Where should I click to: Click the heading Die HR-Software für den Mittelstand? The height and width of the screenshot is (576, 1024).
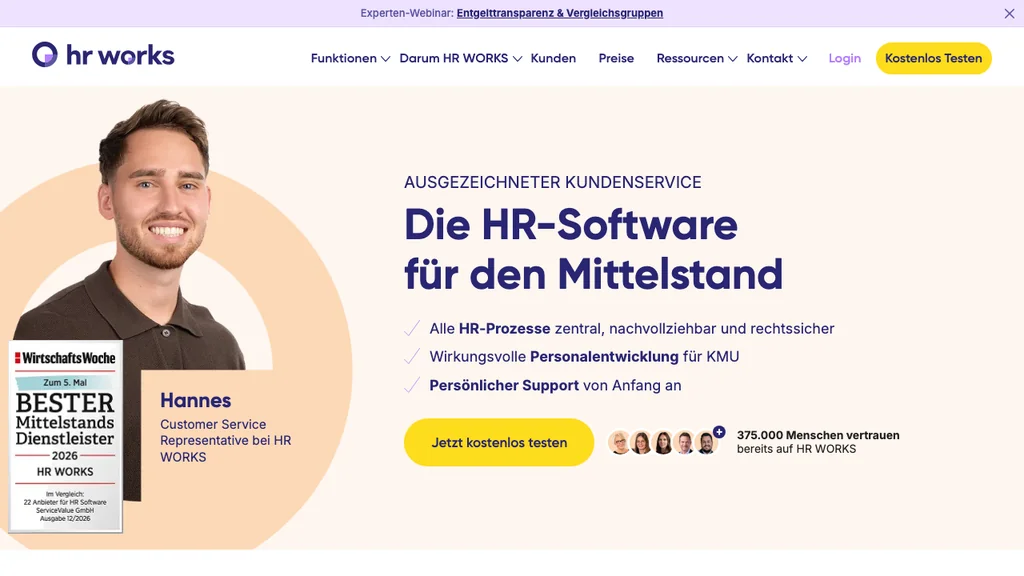(593, 249)
